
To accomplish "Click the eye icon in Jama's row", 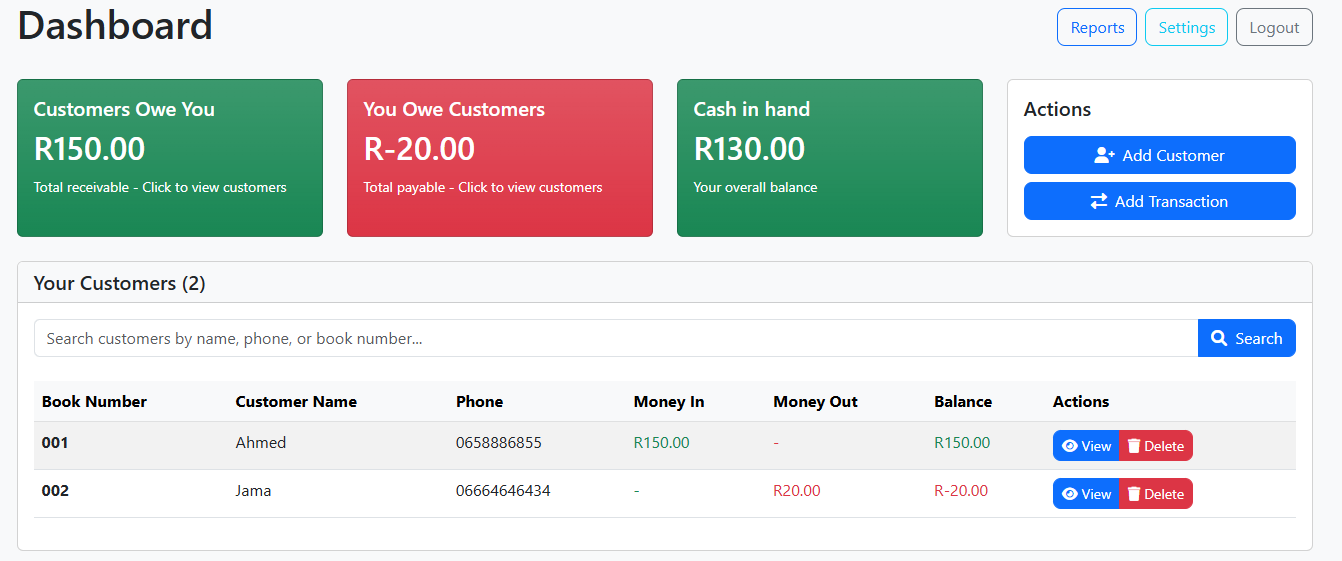I will tap(1070, 494).
